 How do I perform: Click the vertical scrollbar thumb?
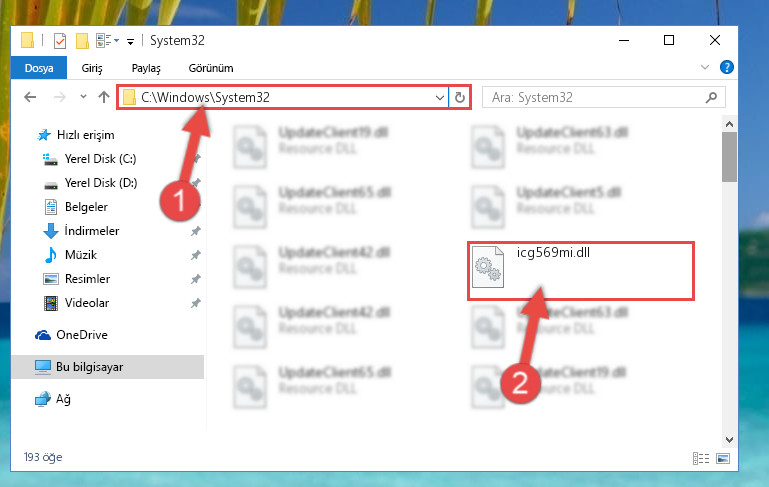click(729, 156)
